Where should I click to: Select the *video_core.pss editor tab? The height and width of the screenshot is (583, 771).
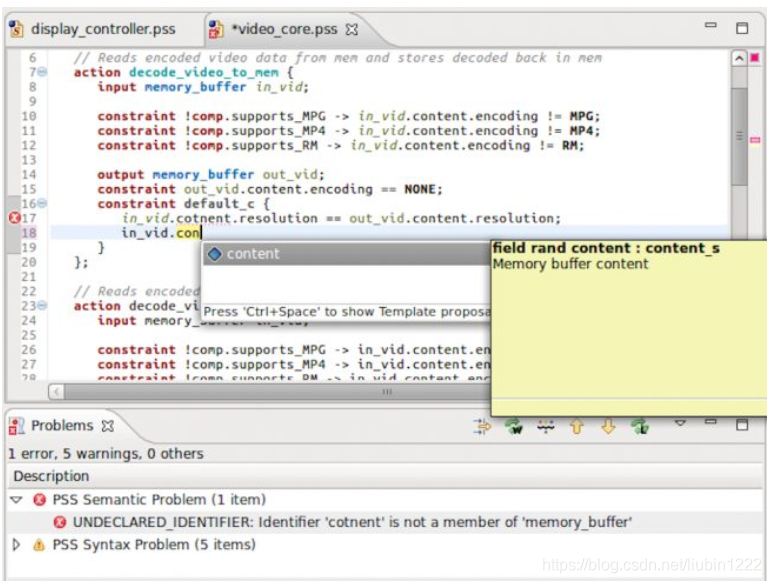pyautogui.click(x=284, y=29)
